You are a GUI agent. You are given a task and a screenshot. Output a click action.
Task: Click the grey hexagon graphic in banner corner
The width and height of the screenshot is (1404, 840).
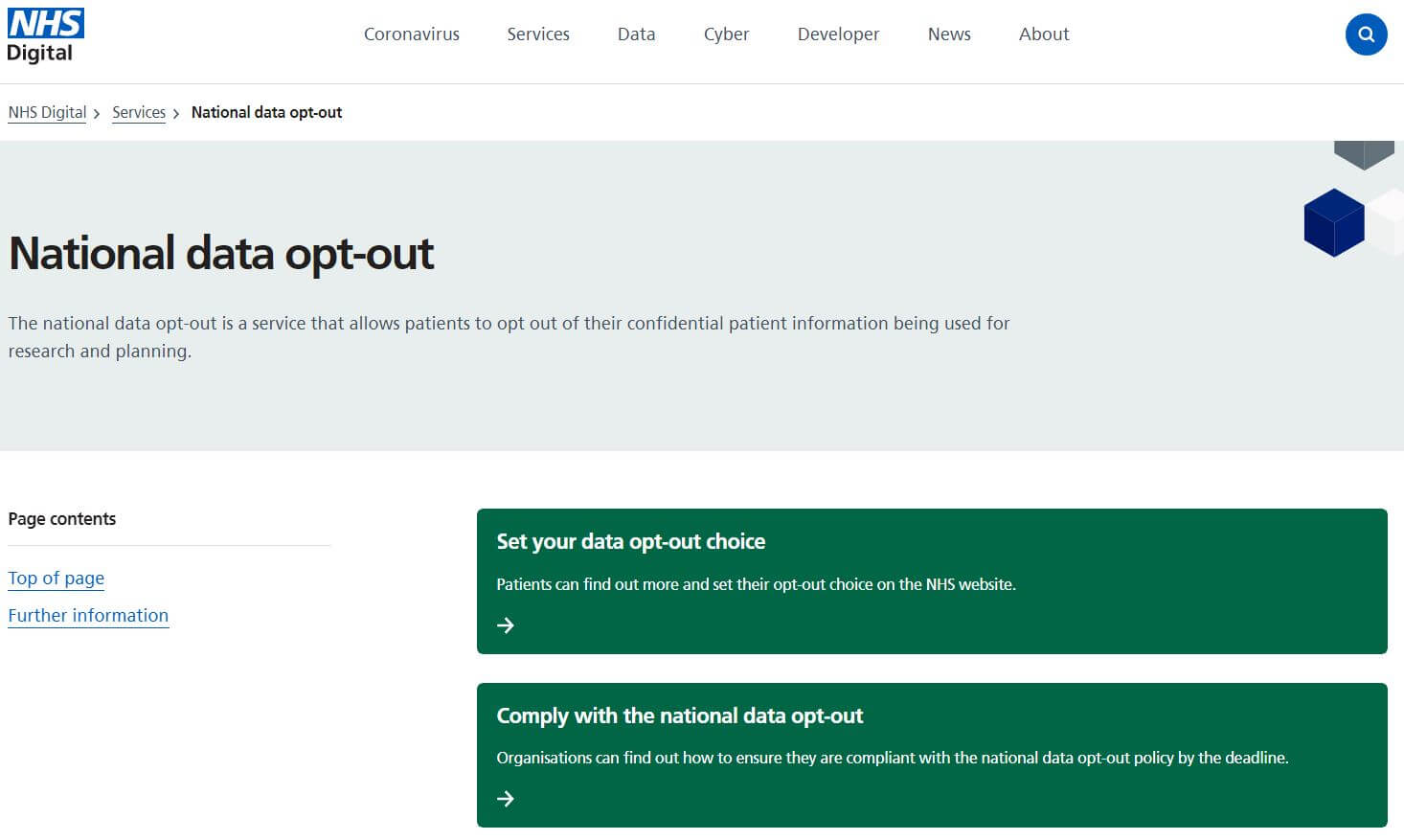[1364, 153]
